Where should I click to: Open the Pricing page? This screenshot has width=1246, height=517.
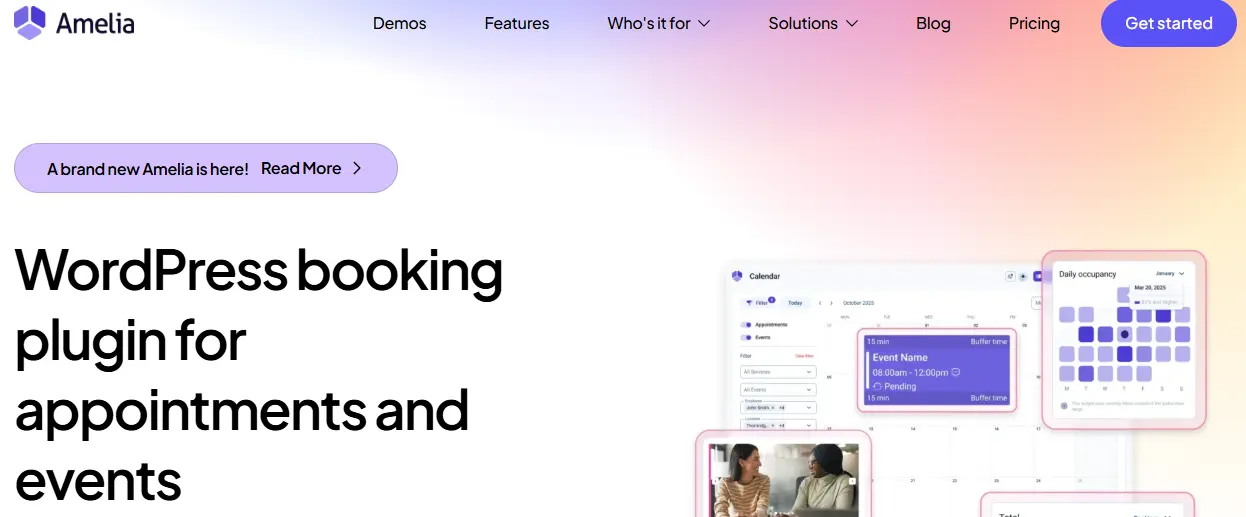coord(1034,23)
